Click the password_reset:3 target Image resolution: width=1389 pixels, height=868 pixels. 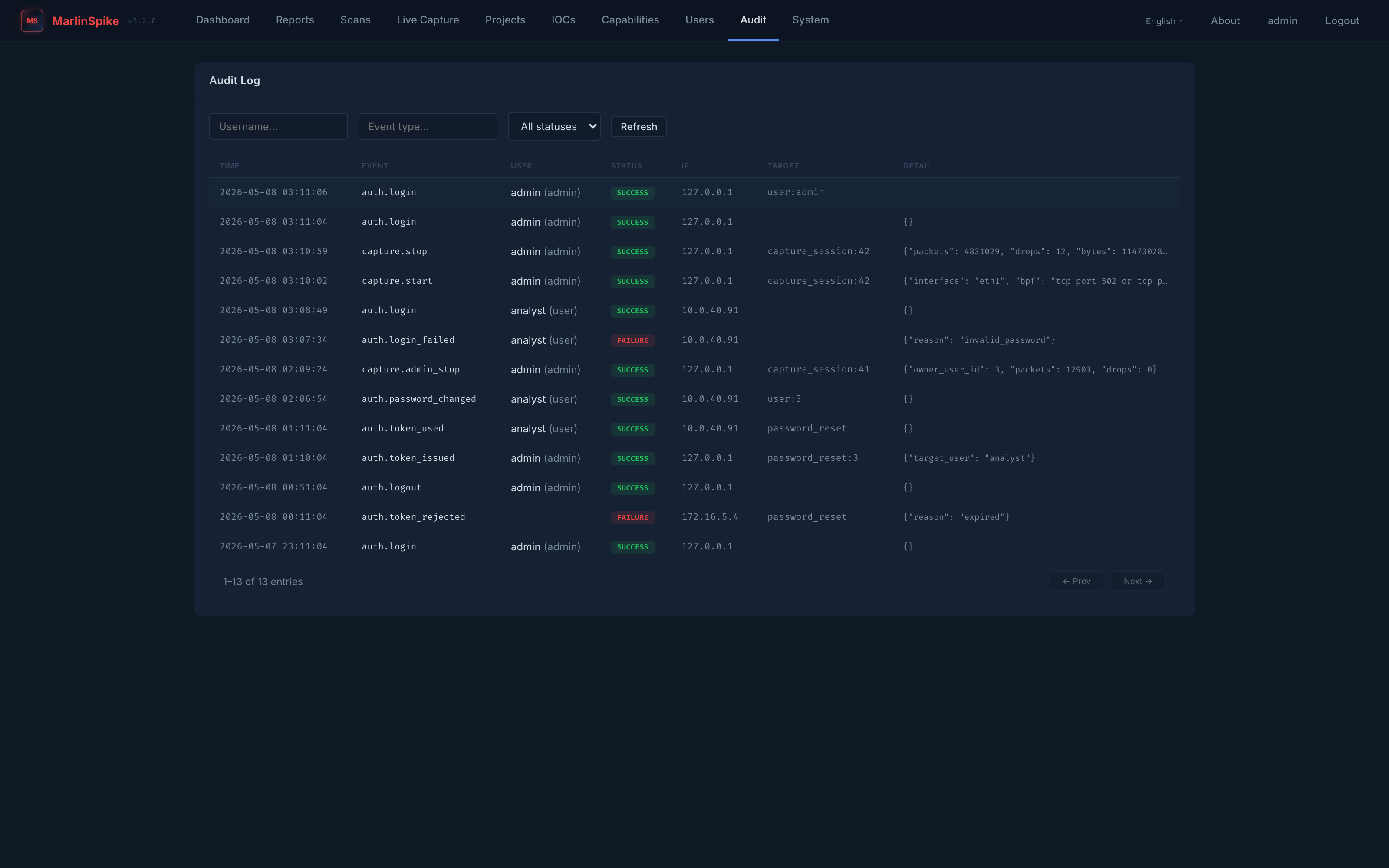click(812, 458)
